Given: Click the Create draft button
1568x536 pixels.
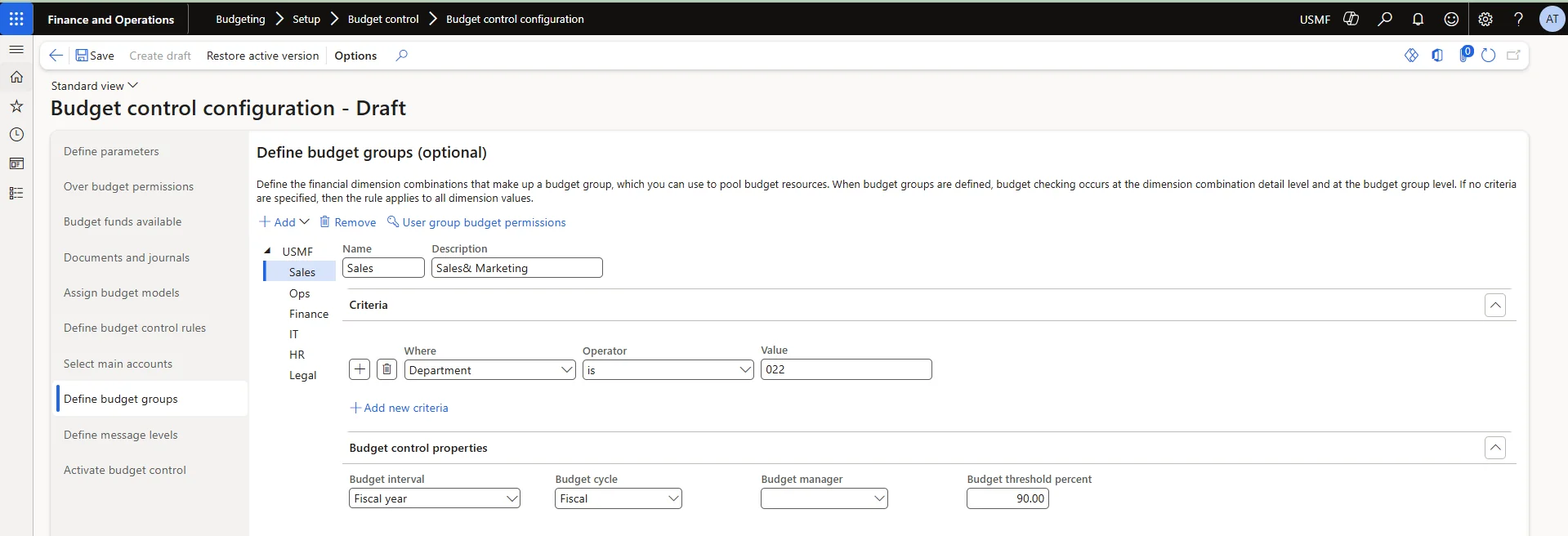Looking at the screenshot, I should coord(160,56).
